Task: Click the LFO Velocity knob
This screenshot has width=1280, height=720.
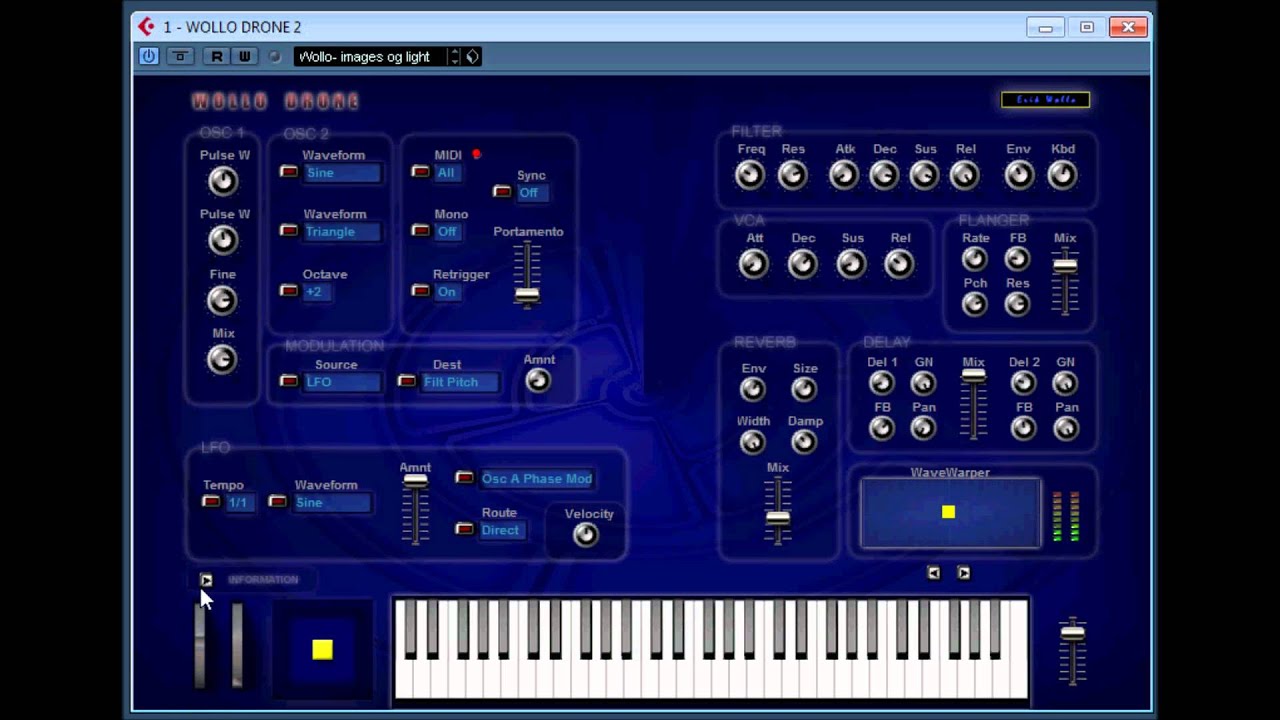Action: [x=586, y=535]
